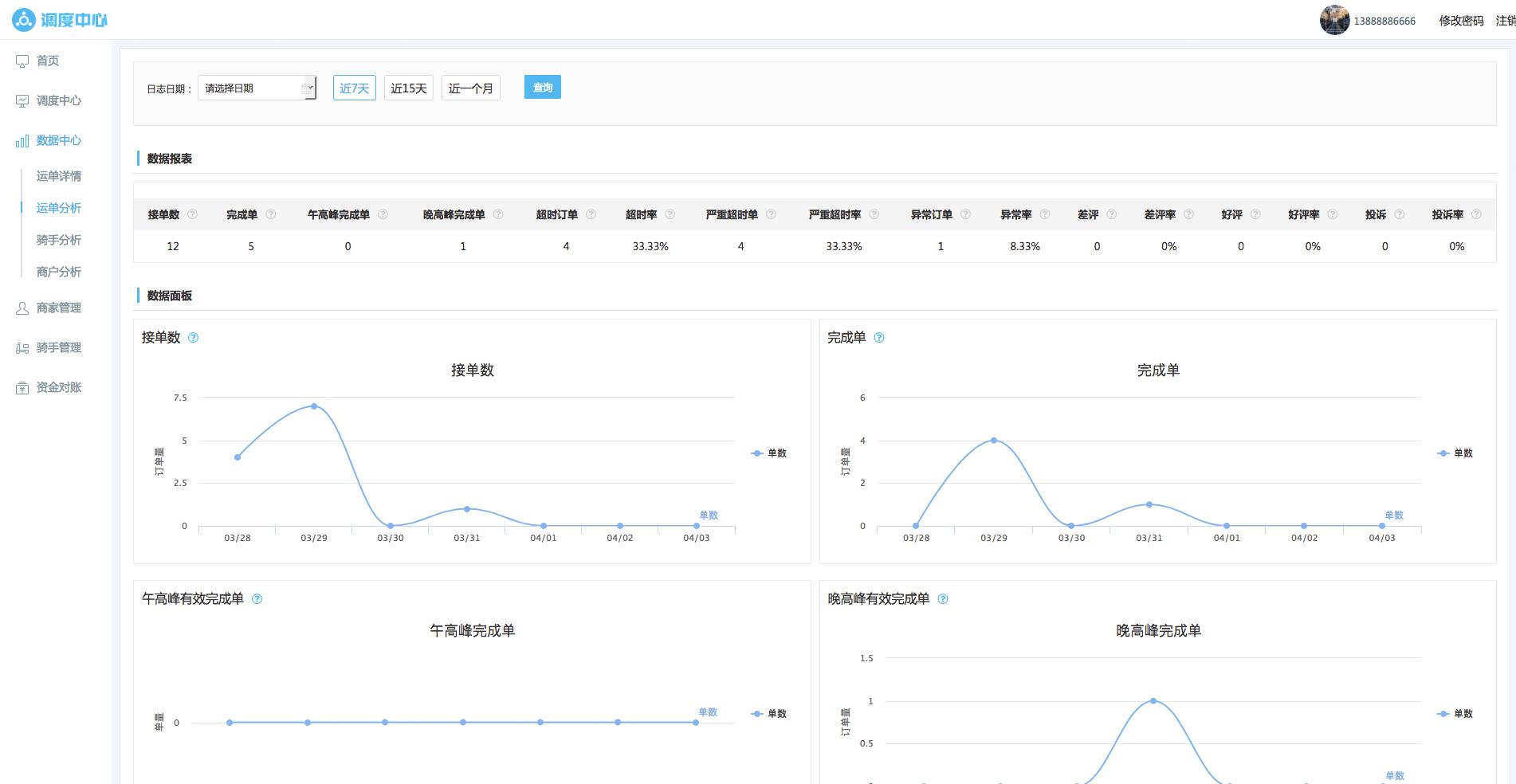
Task: Click help icon next to 接单数 column header
Action: pyautogui.click(x=192, y=214)
